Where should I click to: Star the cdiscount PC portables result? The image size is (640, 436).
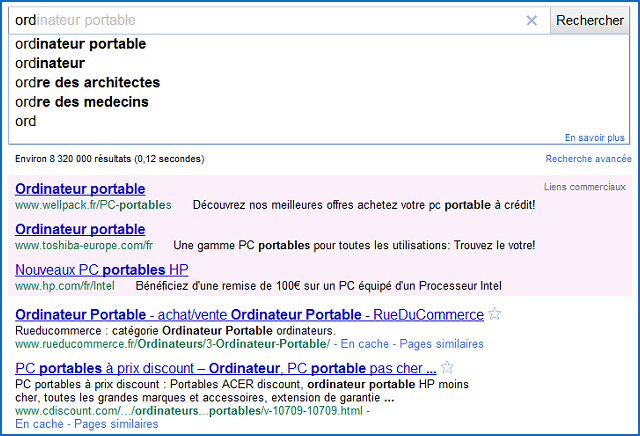pos(448,367)
